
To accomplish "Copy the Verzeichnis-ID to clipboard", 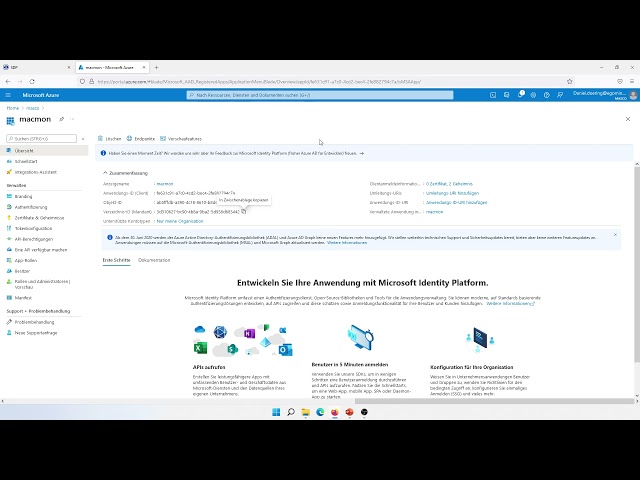I will 244,211.
